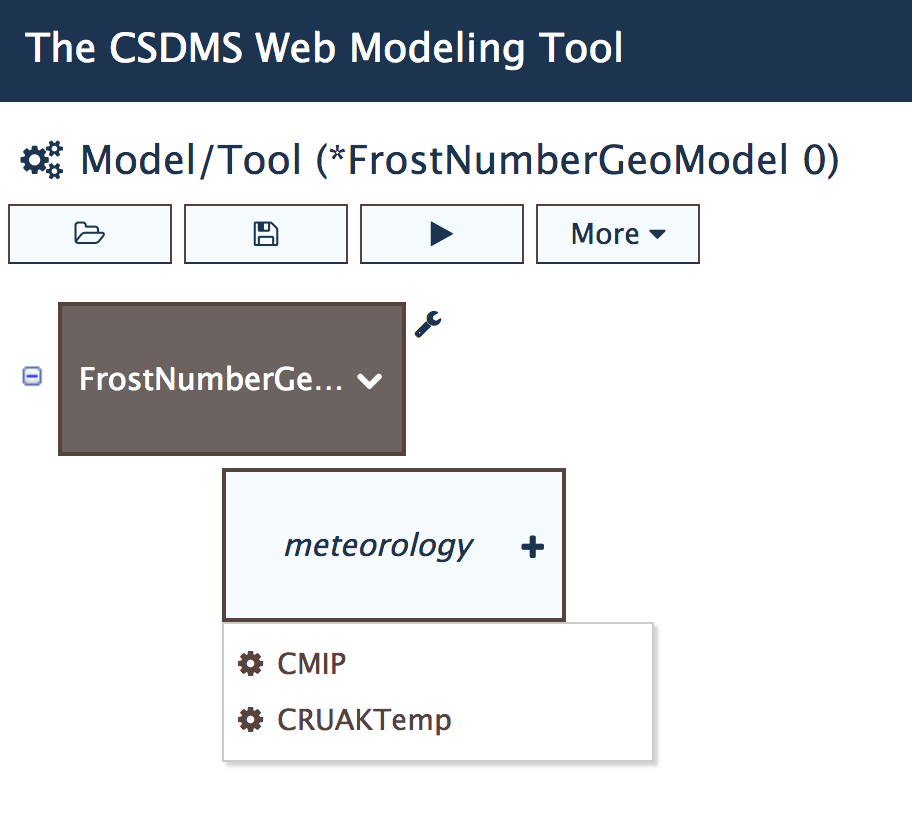
Task: Click the More button caret arrow
Action: 657,234
